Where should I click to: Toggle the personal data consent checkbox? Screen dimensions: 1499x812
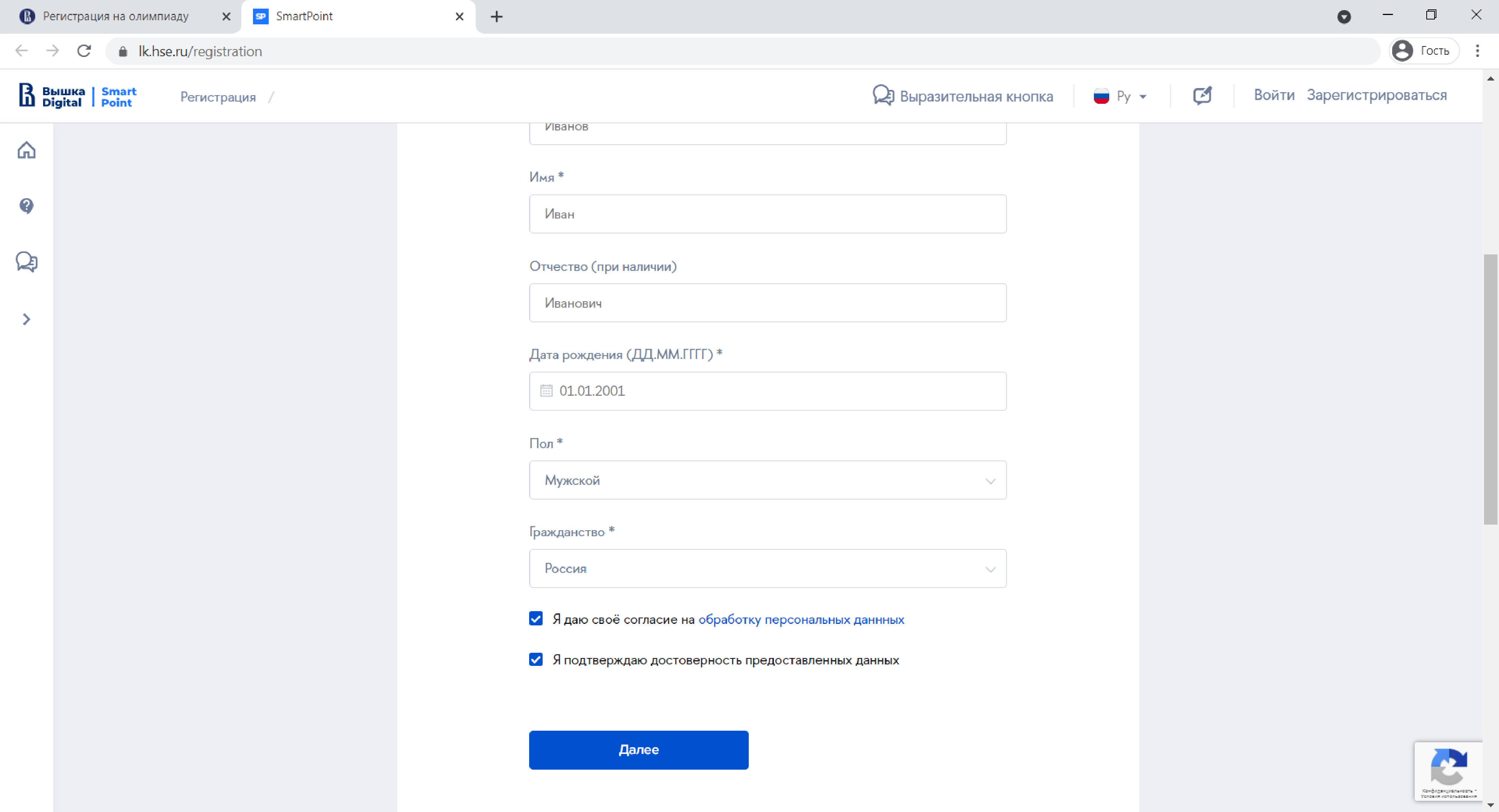tap(536, 618)
